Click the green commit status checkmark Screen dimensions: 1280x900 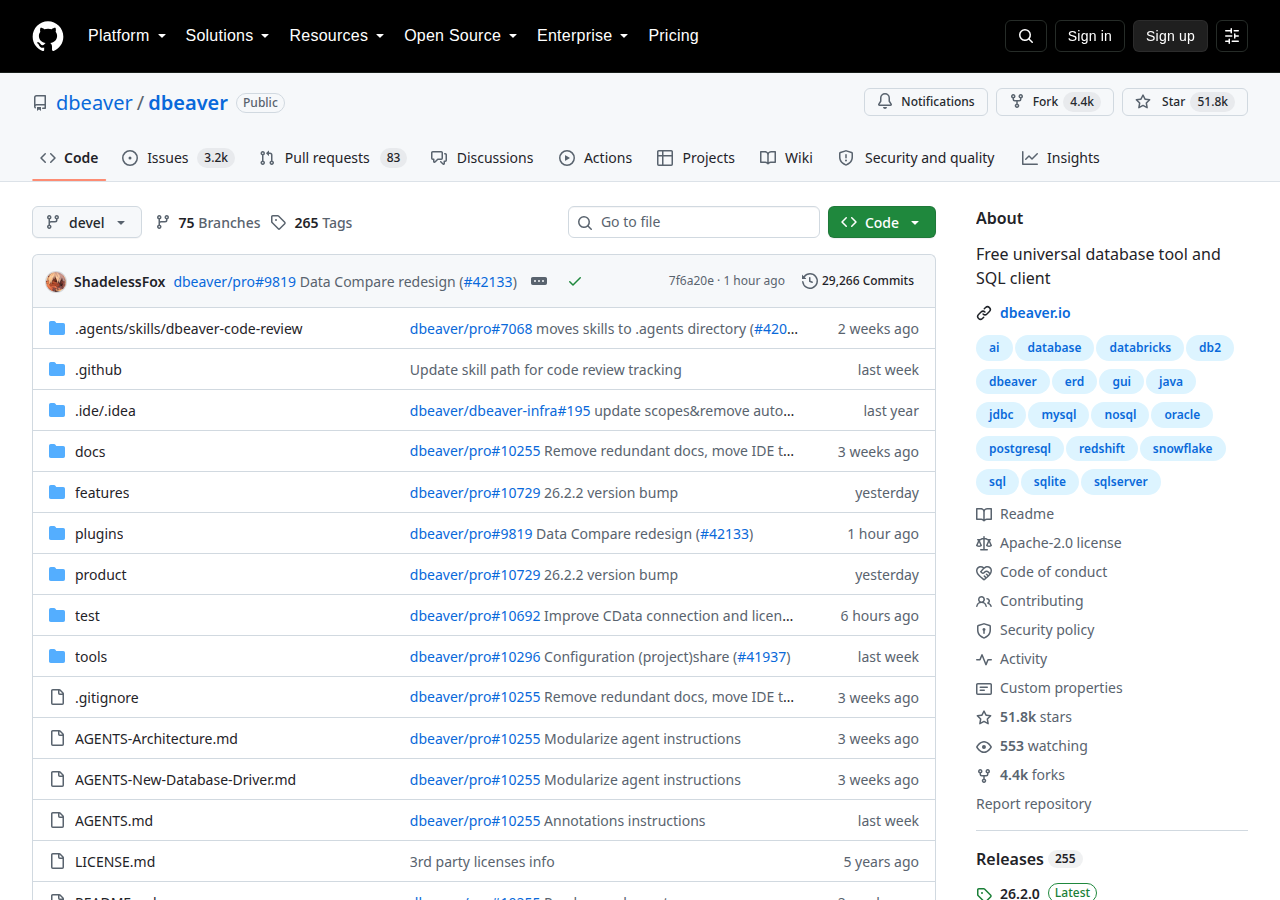click(575, 282)
